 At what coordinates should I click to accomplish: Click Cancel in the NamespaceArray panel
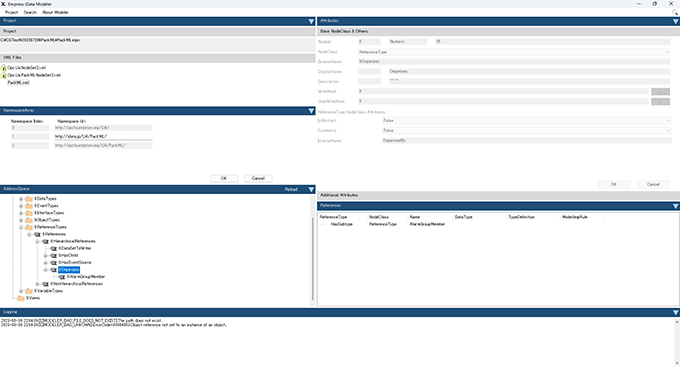coord(258,178)
